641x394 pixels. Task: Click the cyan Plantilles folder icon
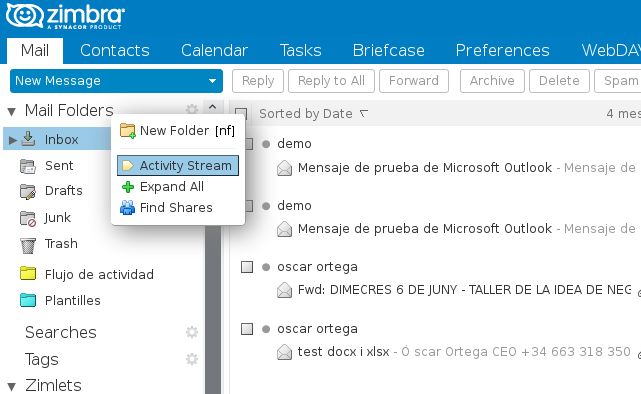pos(28,300)
